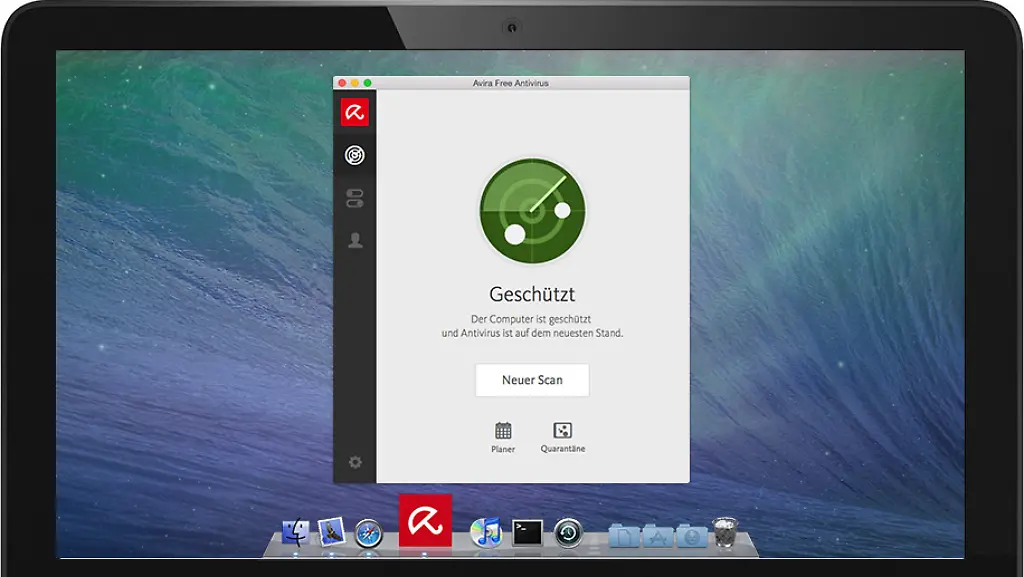The height and width of the screenshot is (577, 1024).
Task: Open the protection modules switches sidebar icon
Action: [354, 198]
